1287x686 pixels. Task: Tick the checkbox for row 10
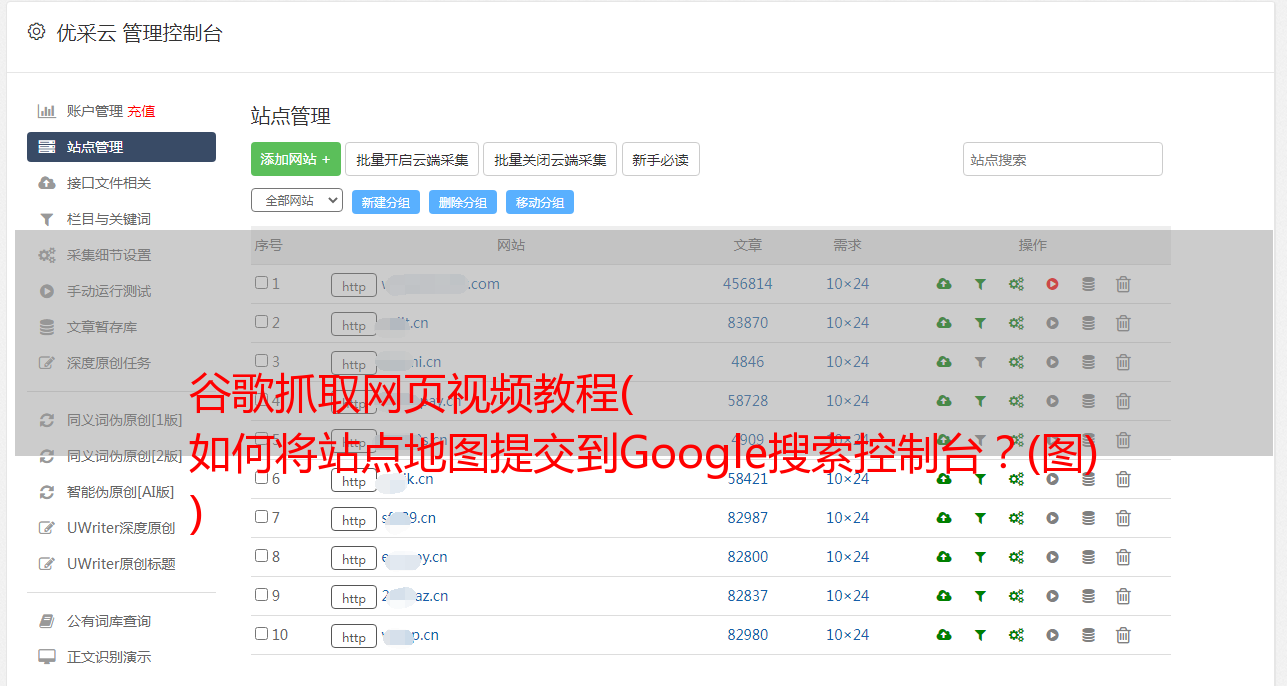pyautogui.click(x=261, y=634)
